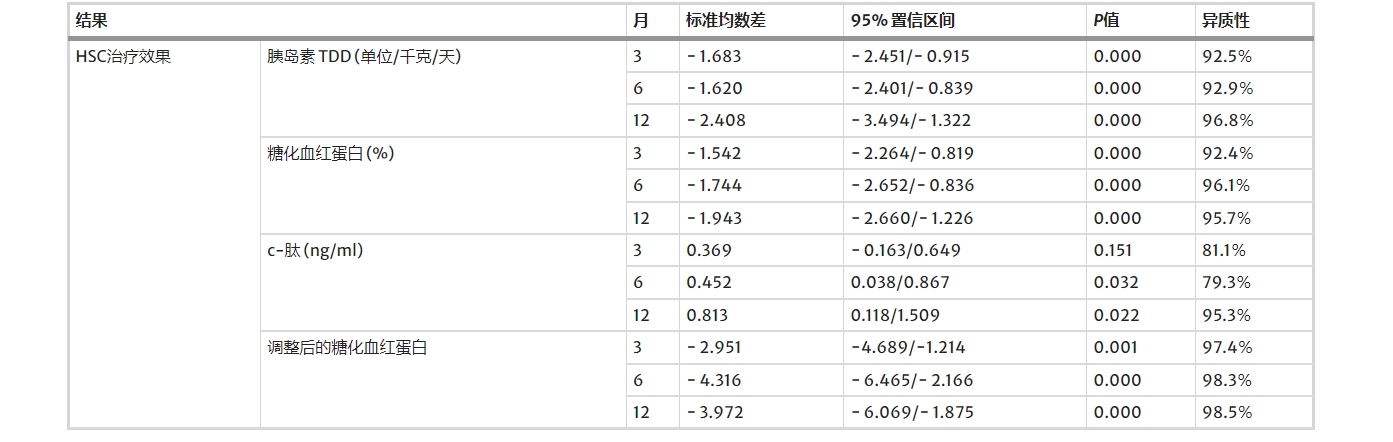The image size is (1393, 442).
Task: Click the 结果 column header
Action: pyautogui.click(x=92, y=20)
